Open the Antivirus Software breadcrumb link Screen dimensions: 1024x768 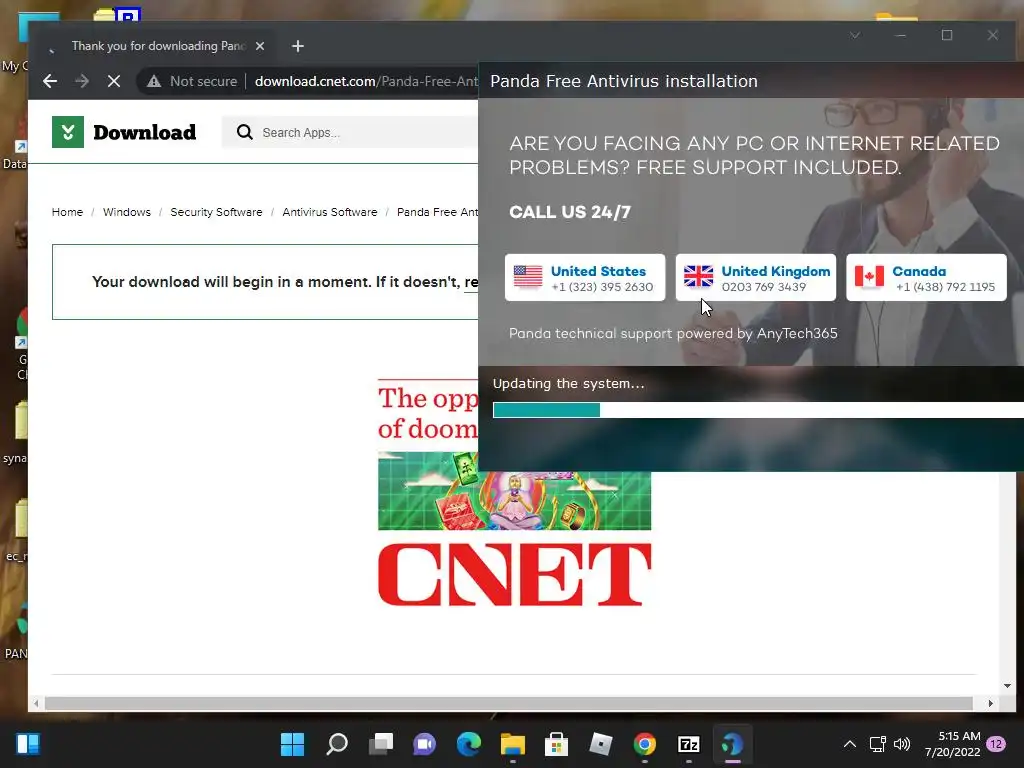pyautogui.click(x=330, y=212)
